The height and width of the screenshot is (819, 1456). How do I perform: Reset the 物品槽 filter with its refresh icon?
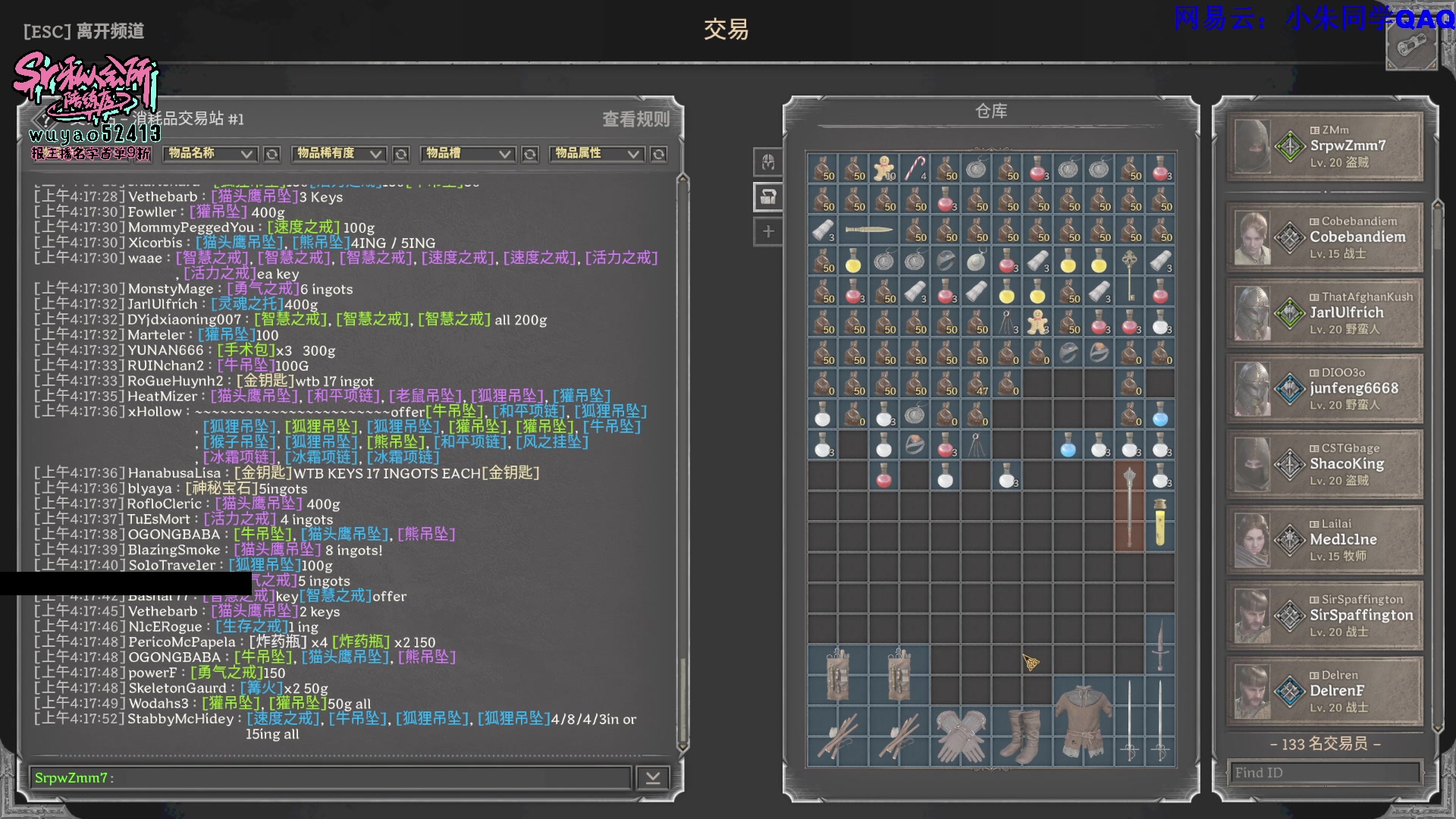[x=530, y=154]
